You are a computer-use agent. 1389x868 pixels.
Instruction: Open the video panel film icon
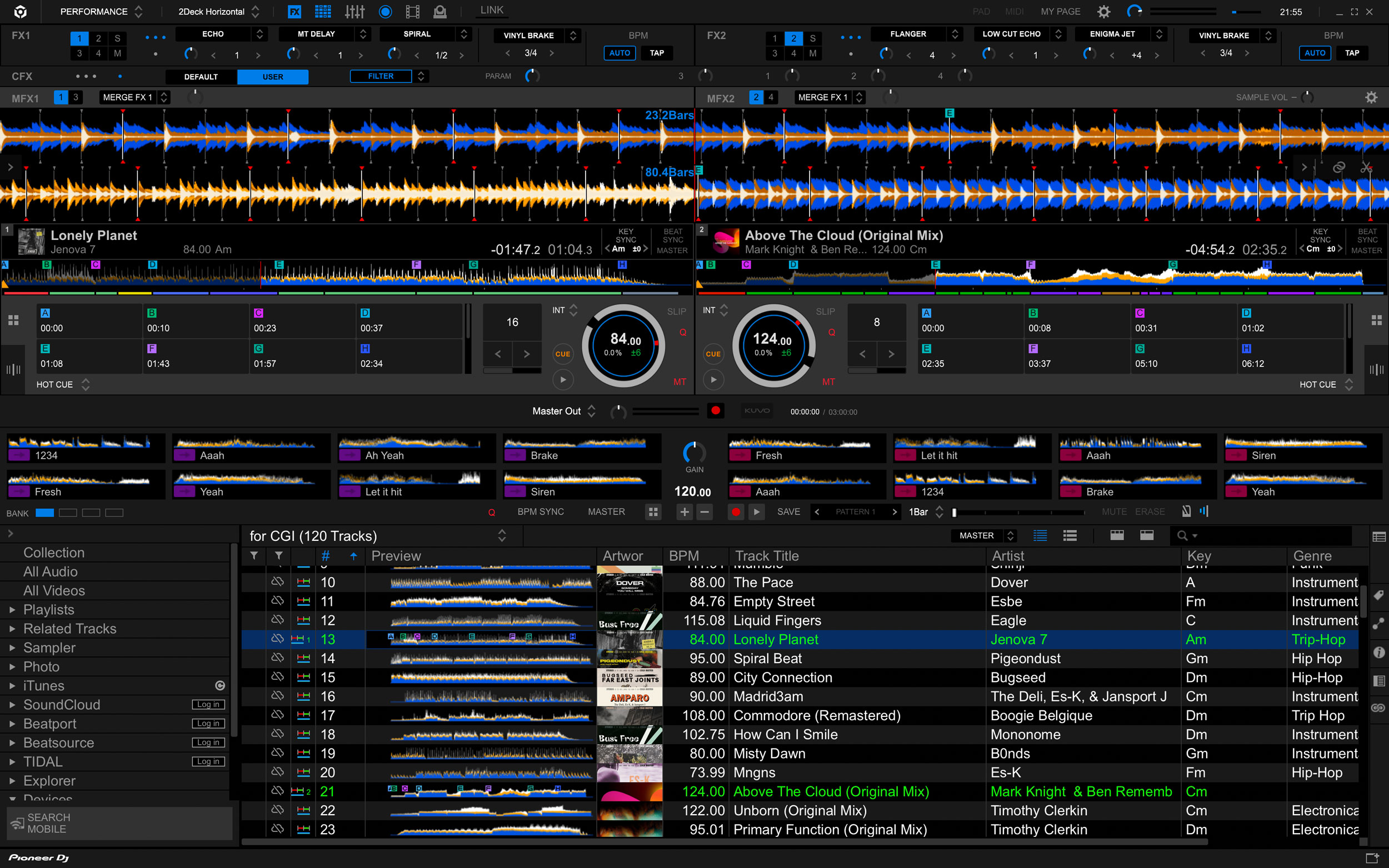[x=412, y=12]
